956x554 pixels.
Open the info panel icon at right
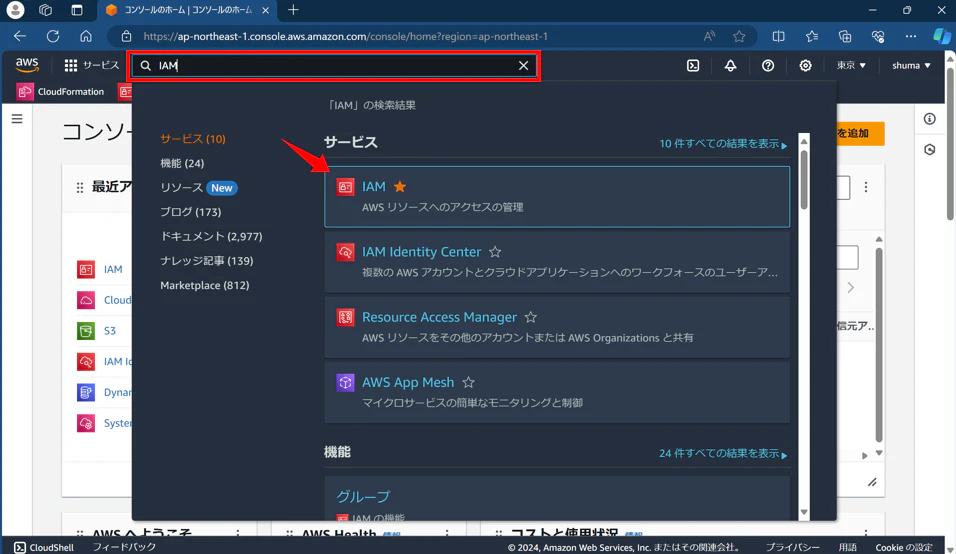(929, 119)
